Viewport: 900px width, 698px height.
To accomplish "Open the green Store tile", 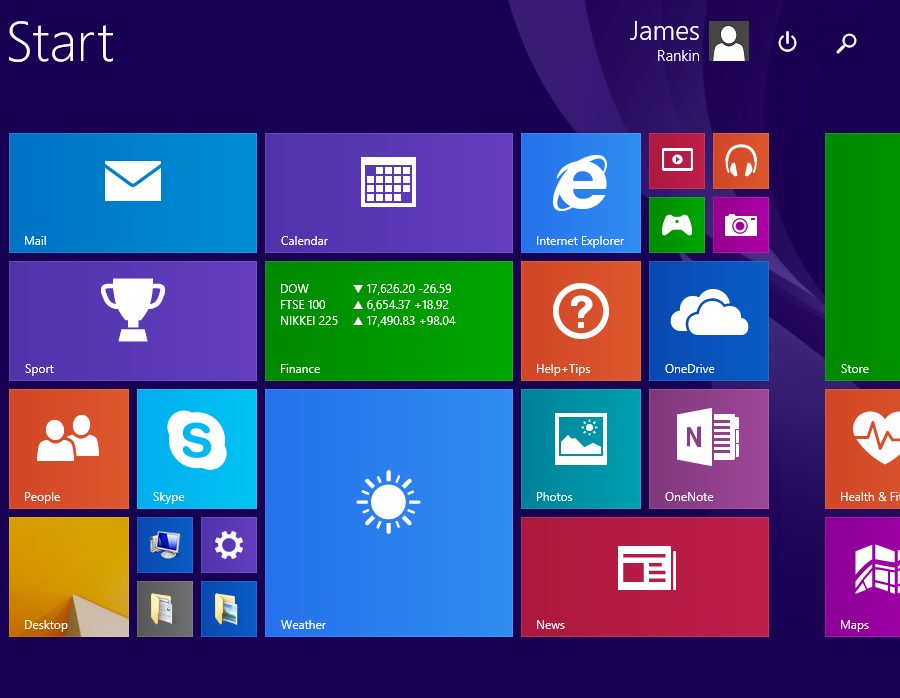I will coord(862,257).
